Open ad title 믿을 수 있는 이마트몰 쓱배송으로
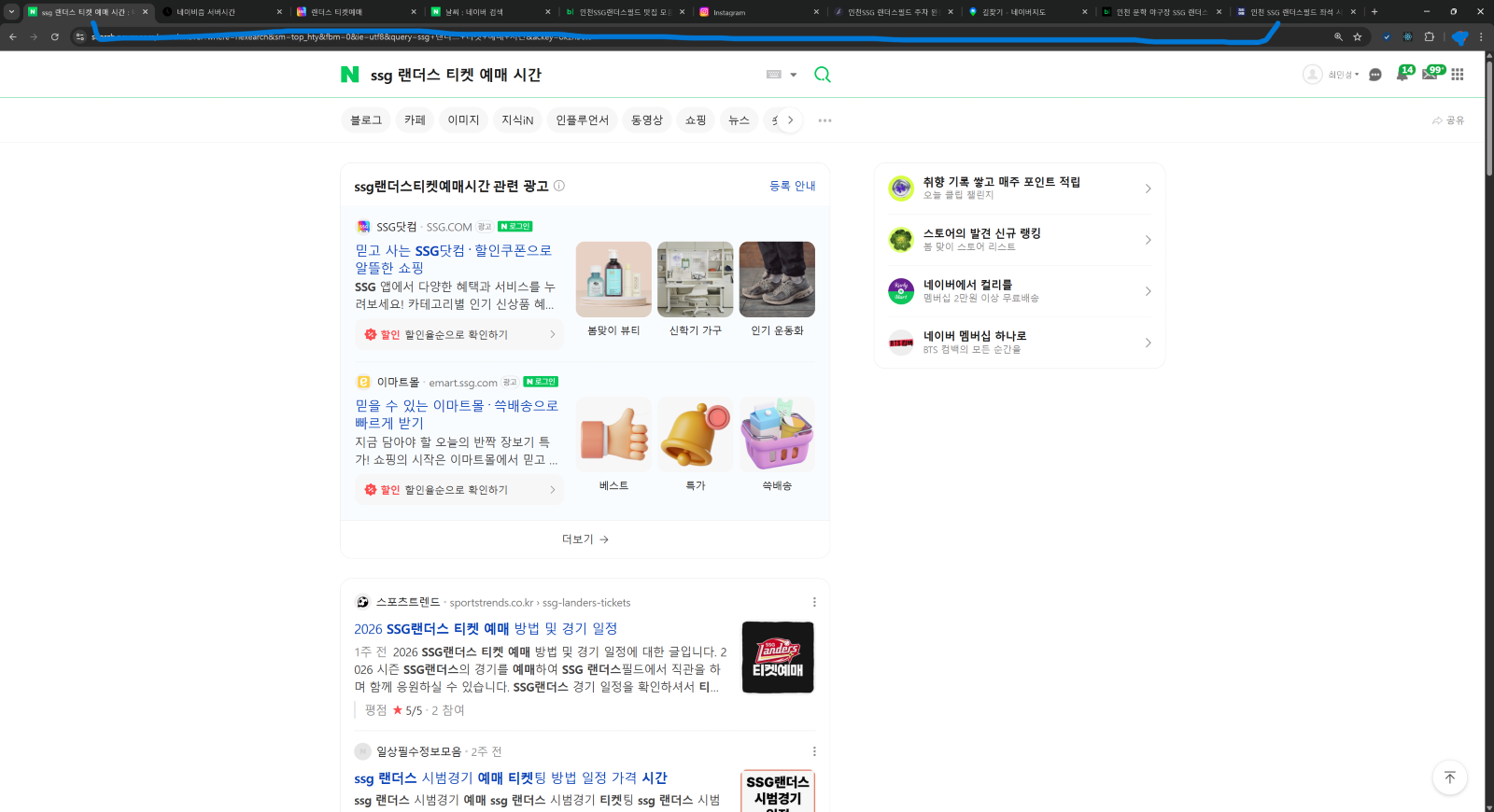Screen dimensions: 1494x812 (x=457, y=413)
